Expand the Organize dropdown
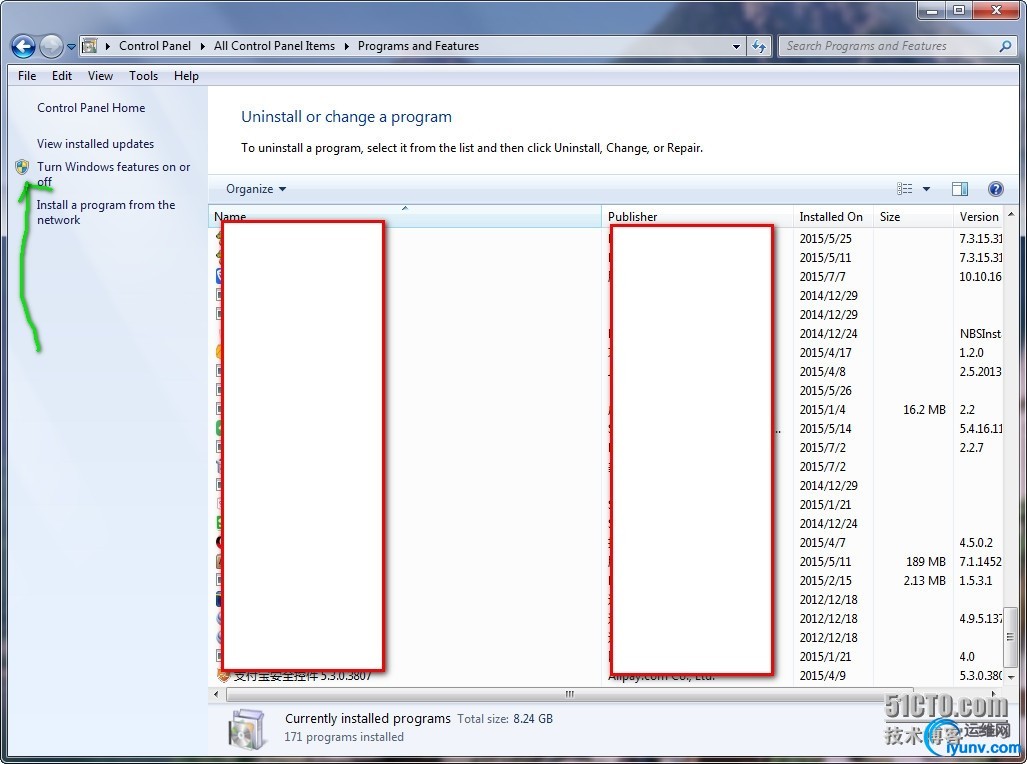The height and width of the screenshot is (764, 1027). 256,189
